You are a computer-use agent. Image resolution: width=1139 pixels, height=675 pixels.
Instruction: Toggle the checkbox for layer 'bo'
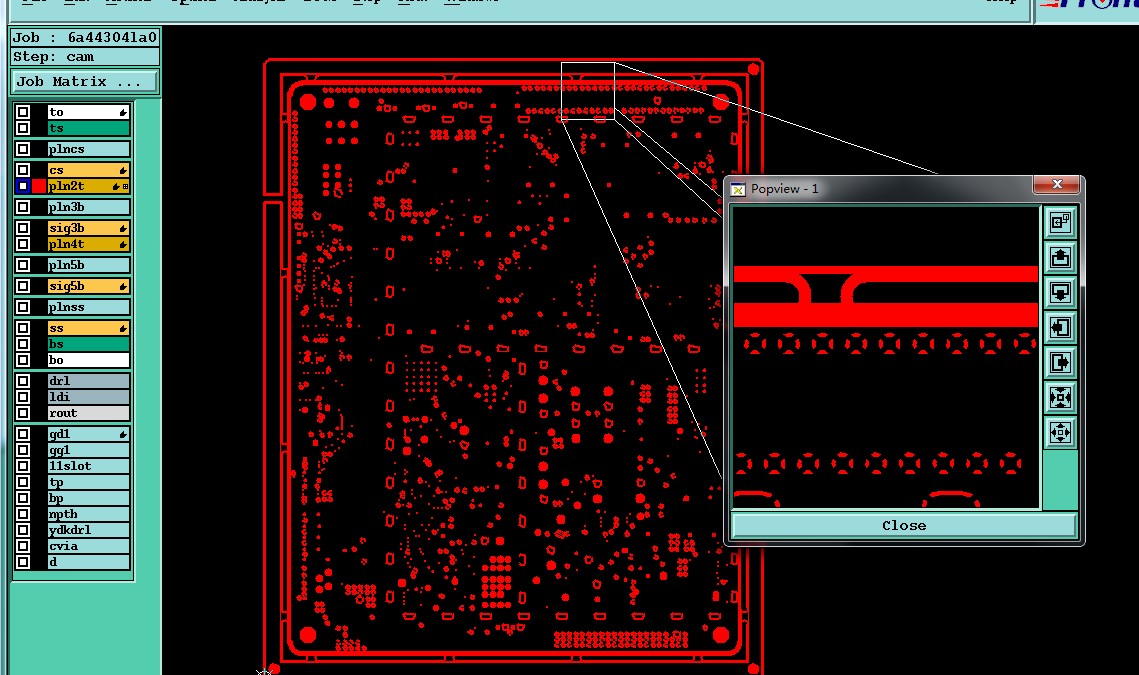pyautogui.click(x=23, y=360)
